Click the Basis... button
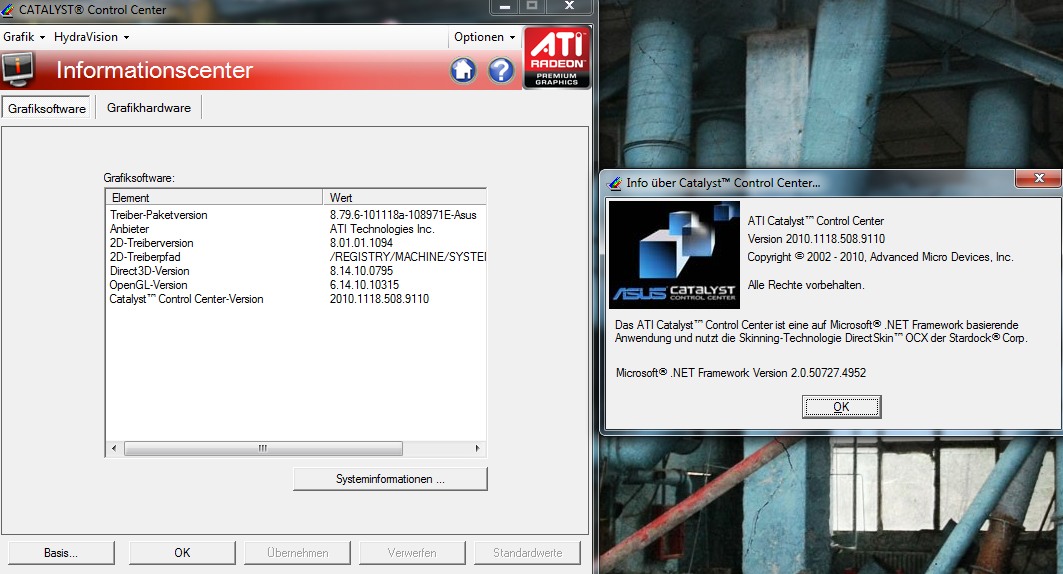 coord(61,552)
